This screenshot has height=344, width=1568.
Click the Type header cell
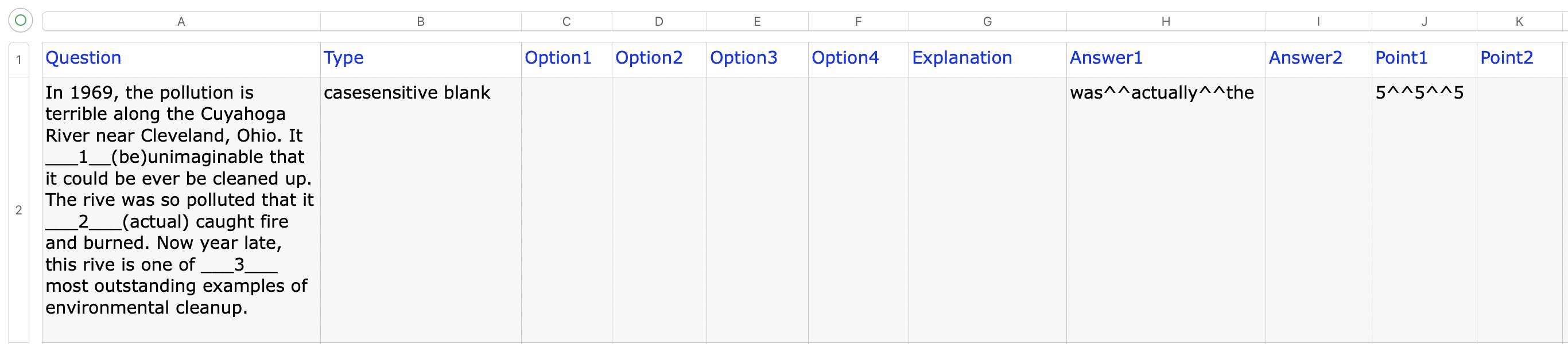coord(420,58)
